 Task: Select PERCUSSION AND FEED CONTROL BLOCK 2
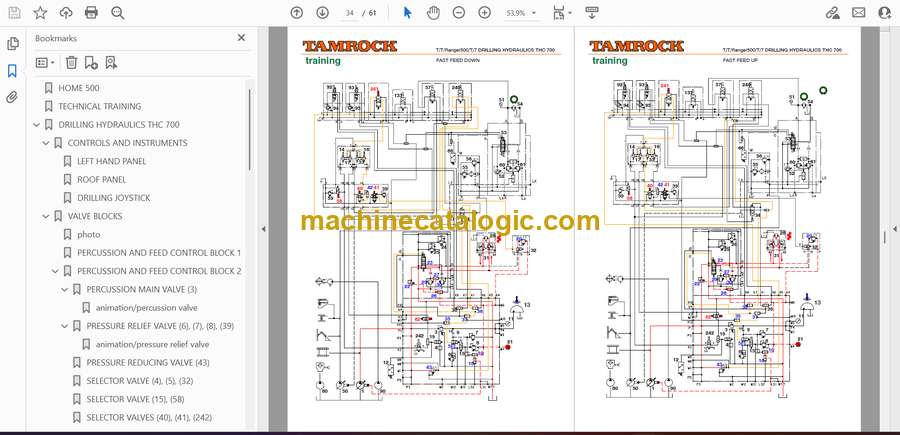(x=159, y=271)
